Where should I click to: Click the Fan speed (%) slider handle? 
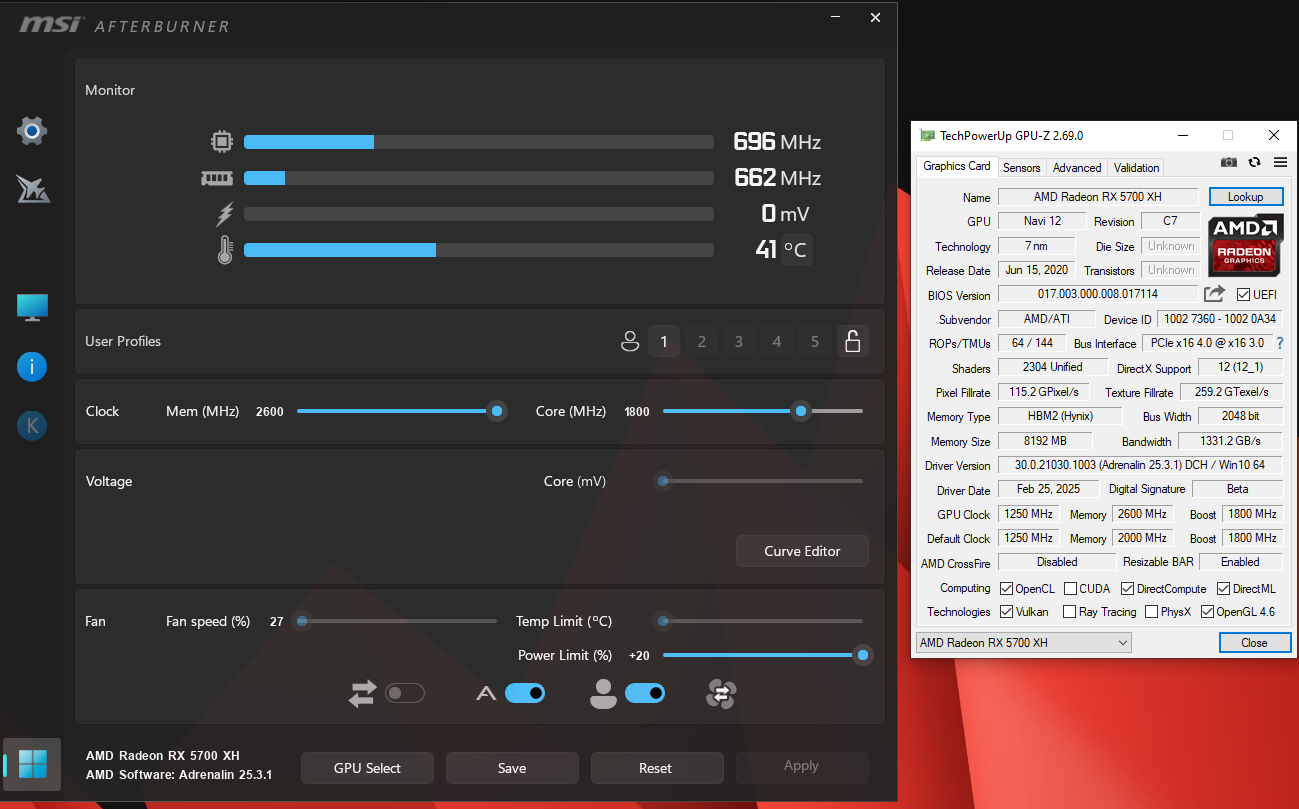302,621
